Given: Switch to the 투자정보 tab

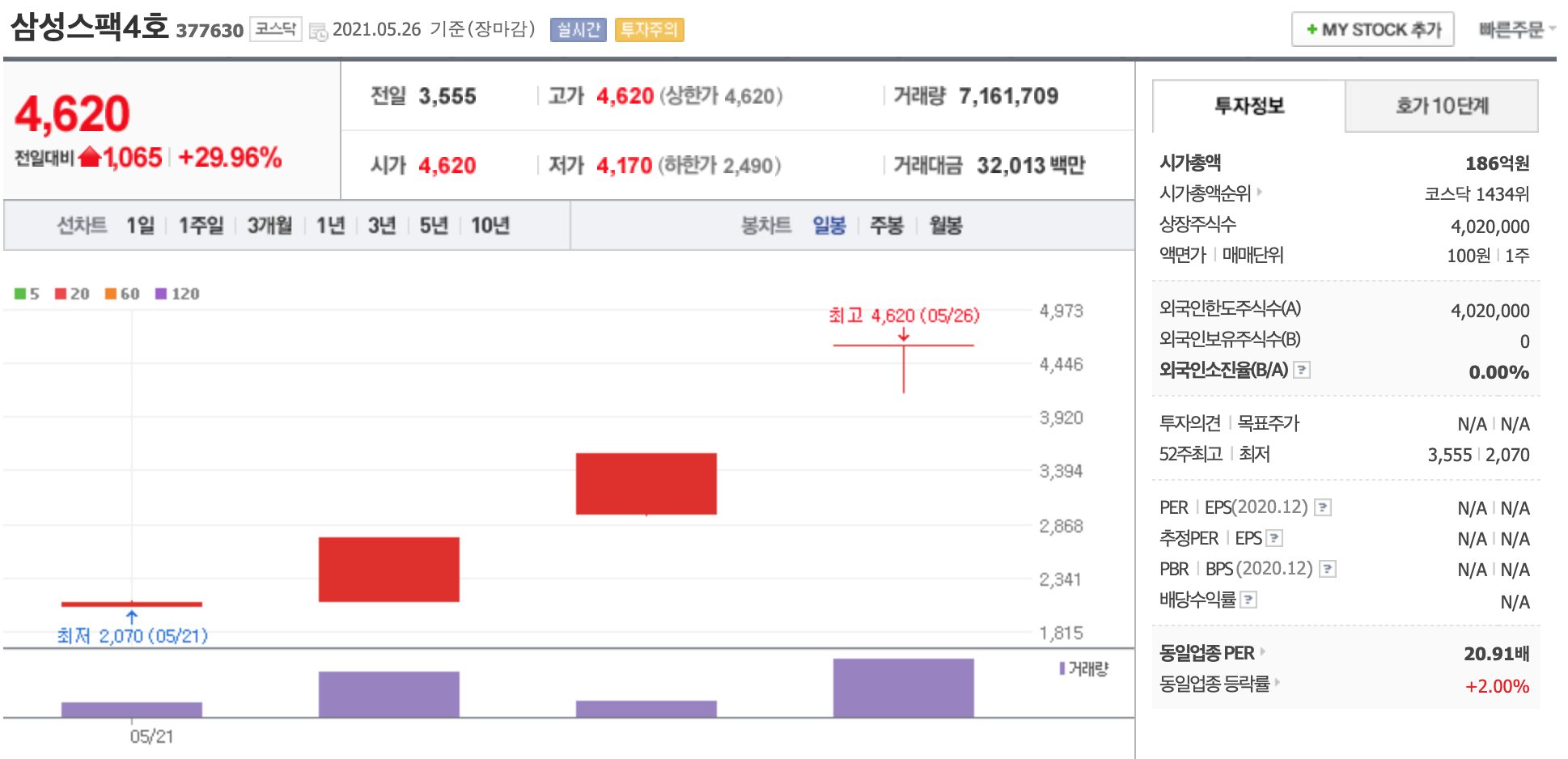Looking at the screenshot, I should pyautogui.click(x=1248, y=106).
